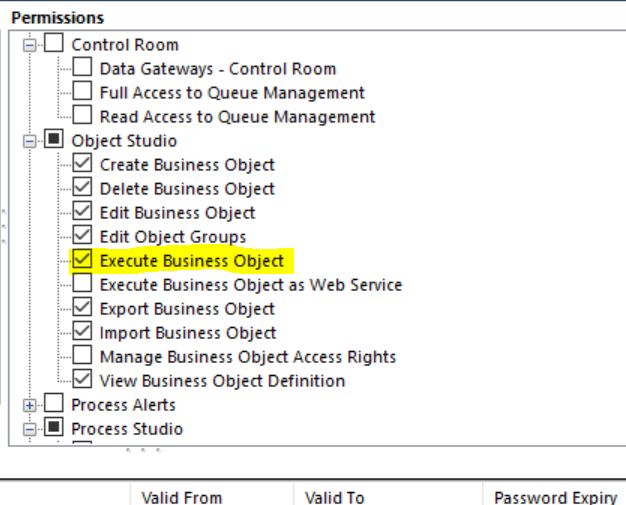Disable Edit Object Groups permission
Screen dimensions: 626x505
pyautogui.click(x=82, y=237)
